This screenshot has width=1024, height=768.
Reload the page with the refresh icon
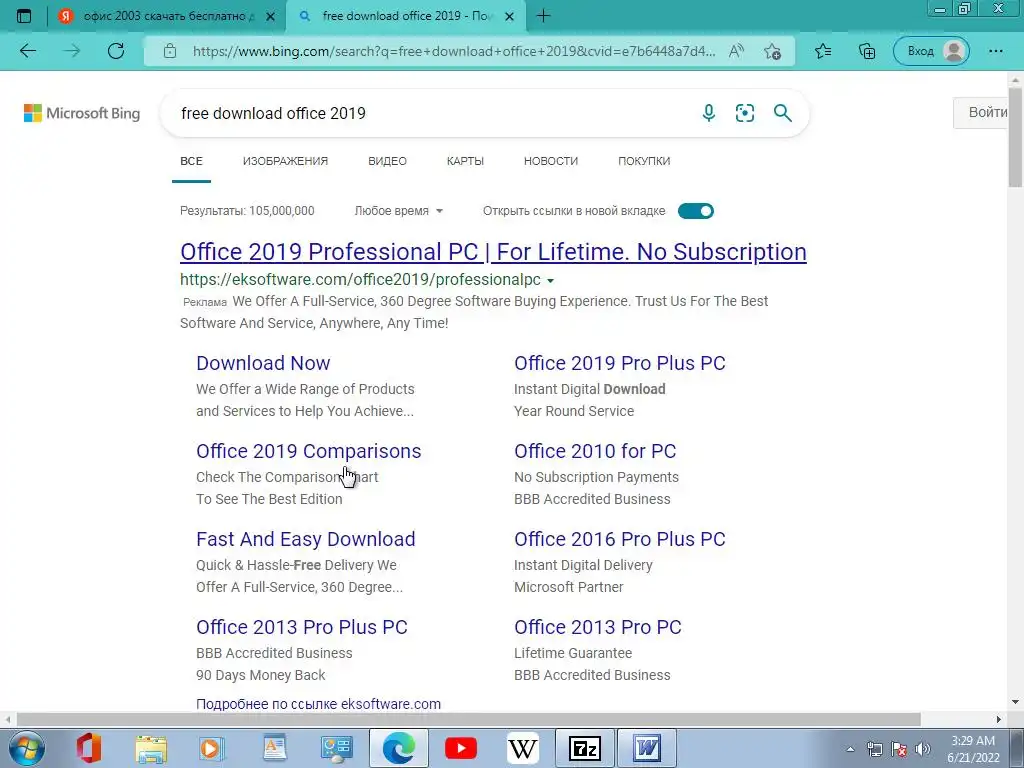click(x=116, y=51)
